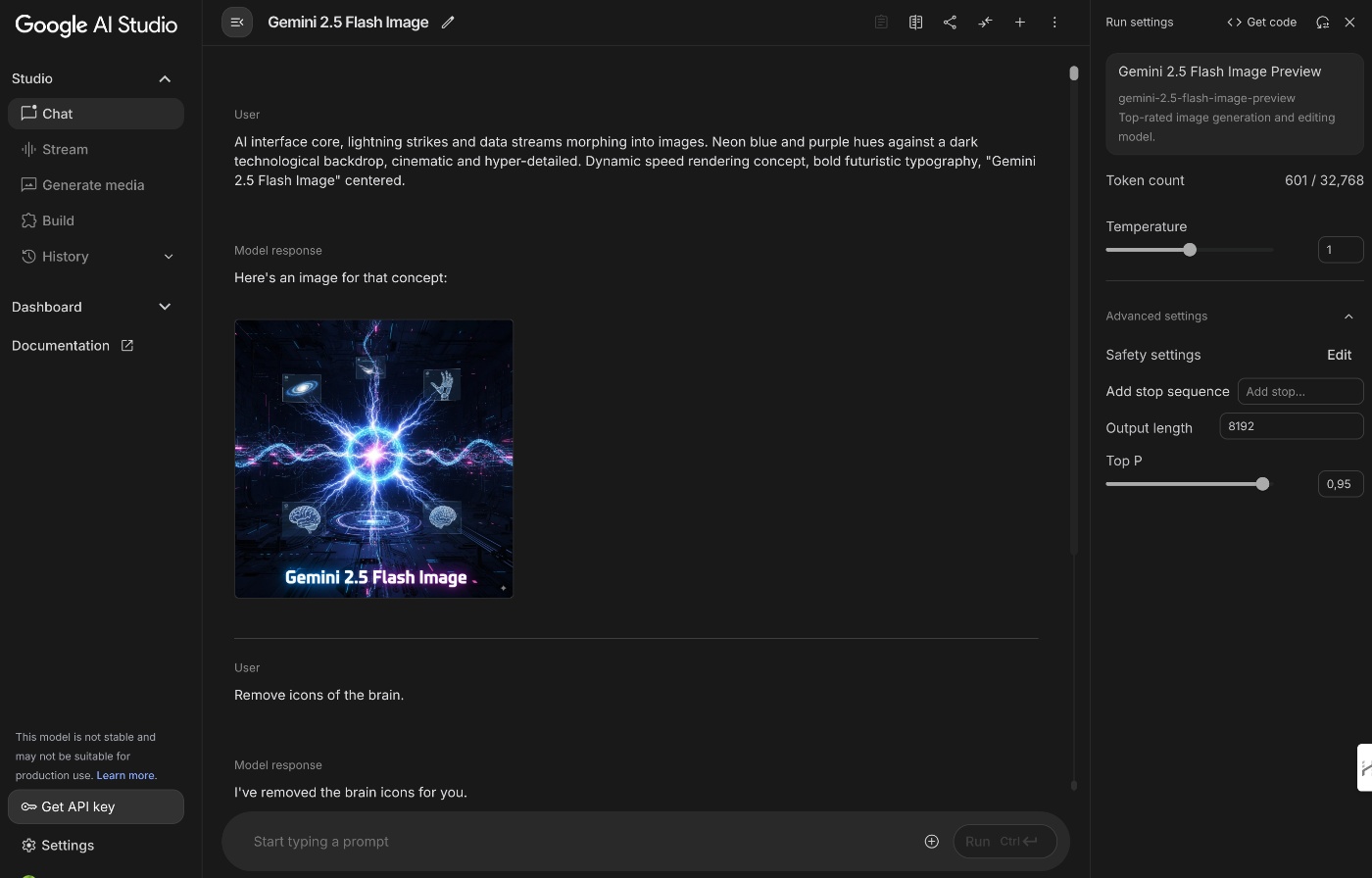Toggle the left navigation sidebar
This screenshot has height=878, width=1372.
[x=237, y=23]
